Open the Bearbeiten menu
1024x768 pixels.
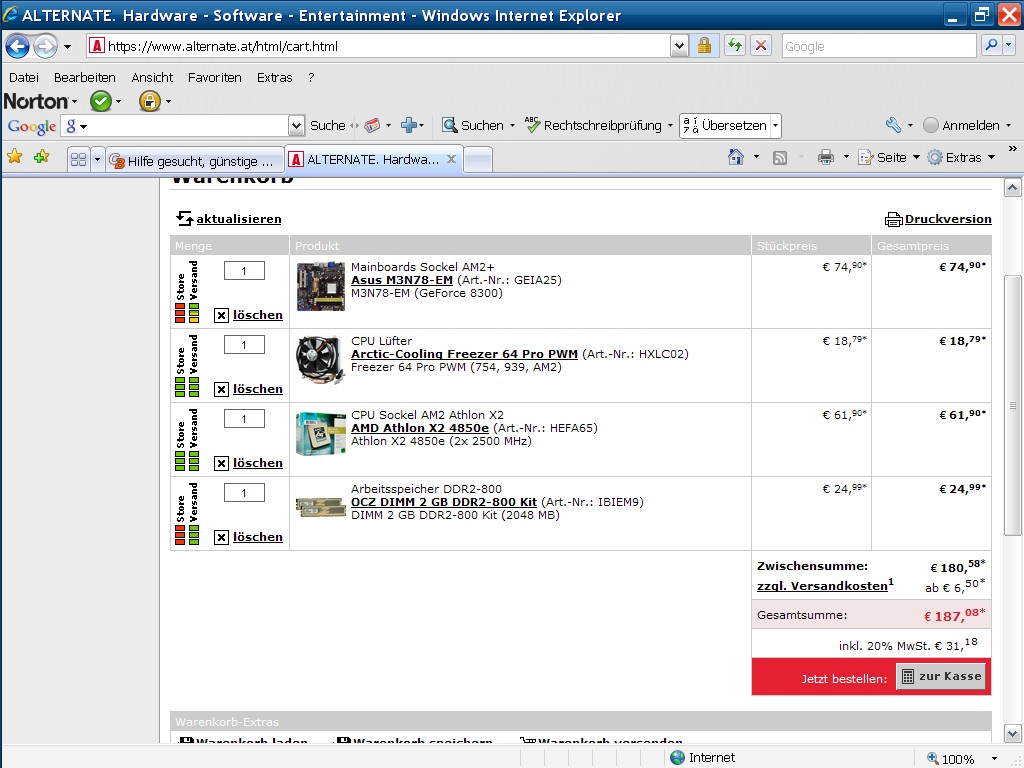tap(85, 77)
